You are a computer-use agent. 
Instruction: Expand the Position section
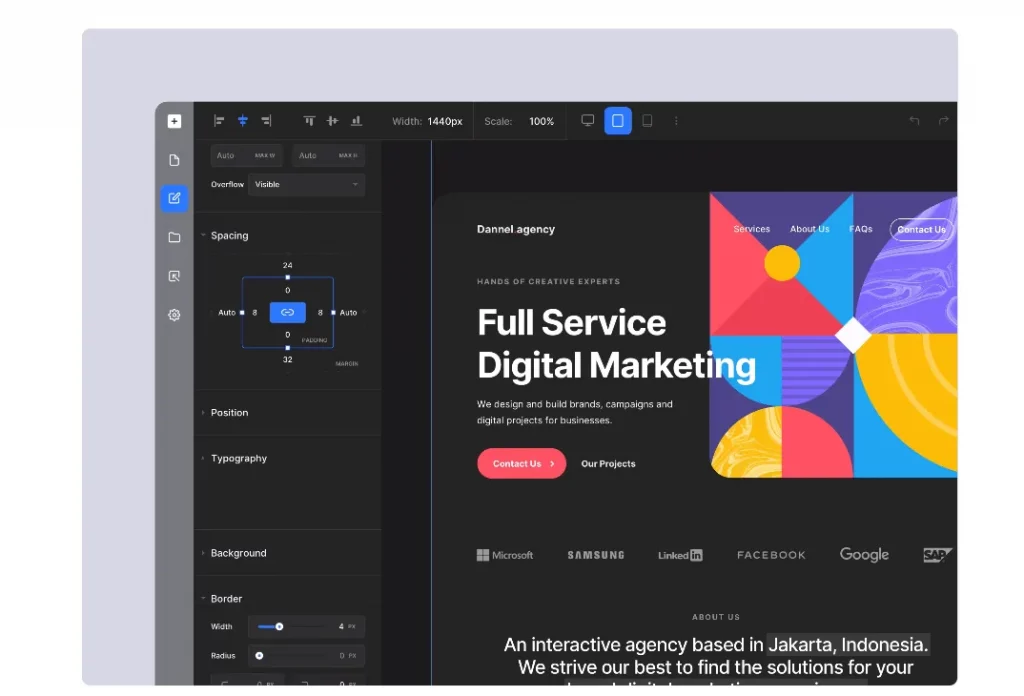(x=229, y=413)
